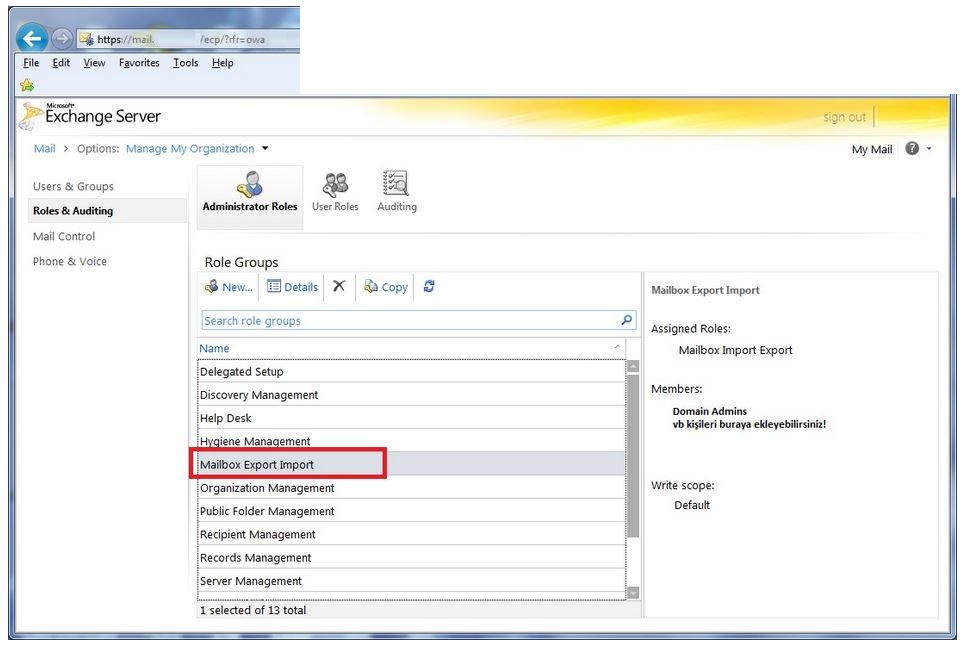Create a new role group with New
967x648 pixels.
click(229, 287)
